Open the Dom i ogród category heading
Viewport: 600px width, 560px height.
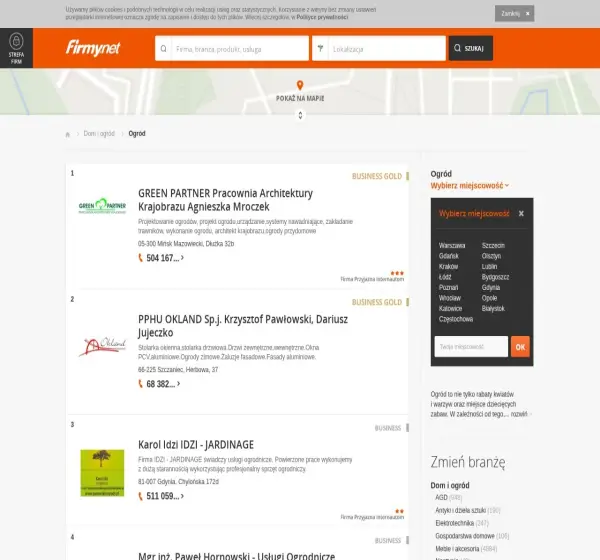click(x=450, y=485)
